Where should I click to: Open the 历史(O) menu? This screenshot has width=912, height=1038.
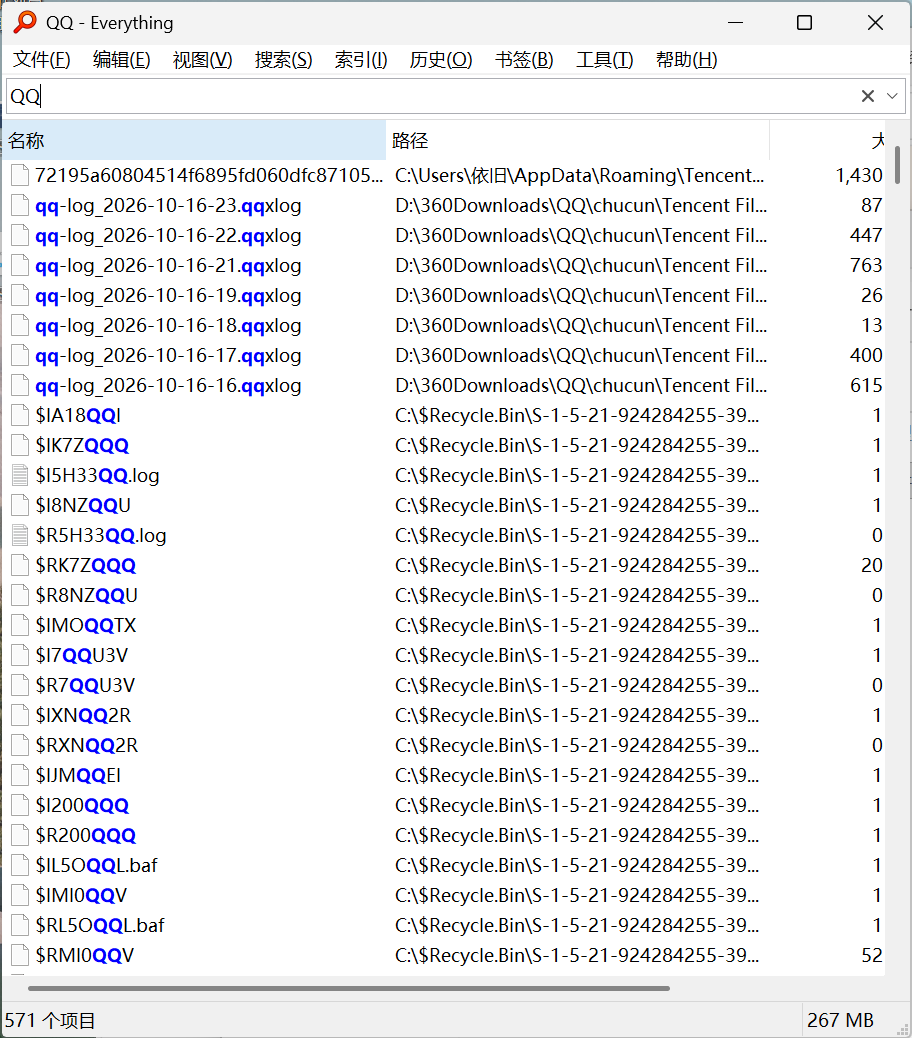[x=441, y=60]
